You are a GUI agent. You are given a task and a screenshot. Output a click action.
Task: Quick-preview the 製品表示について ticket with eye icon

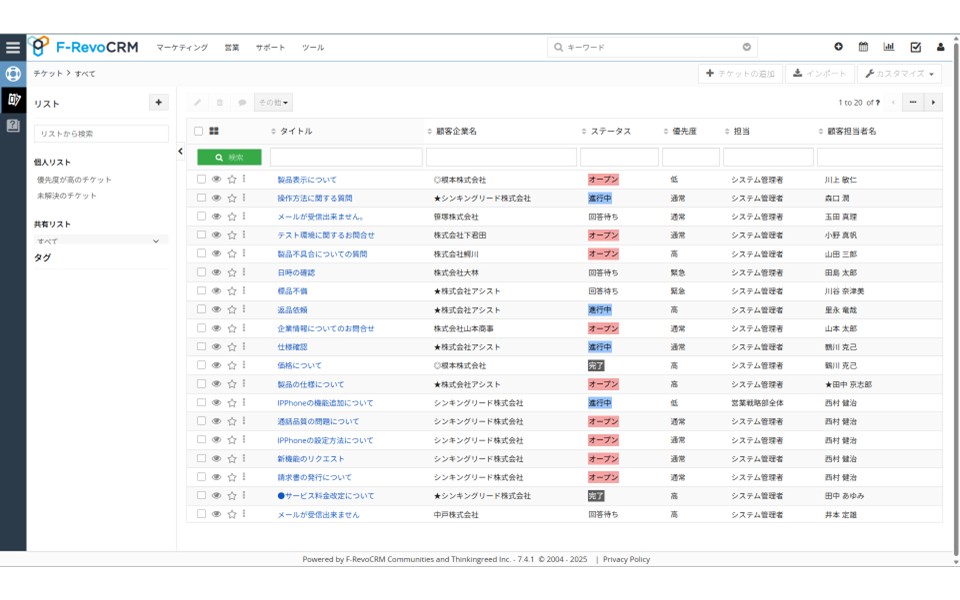click(216, 179)
